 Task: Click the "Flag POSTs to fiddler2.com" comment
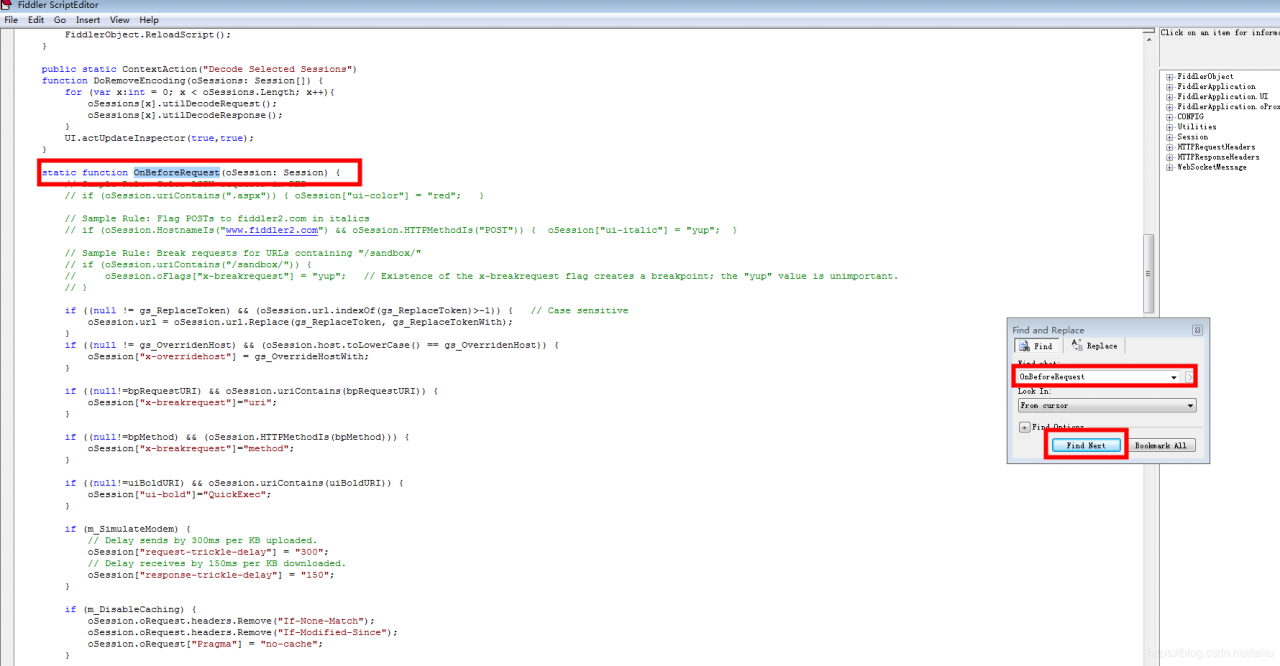[217, 218]
